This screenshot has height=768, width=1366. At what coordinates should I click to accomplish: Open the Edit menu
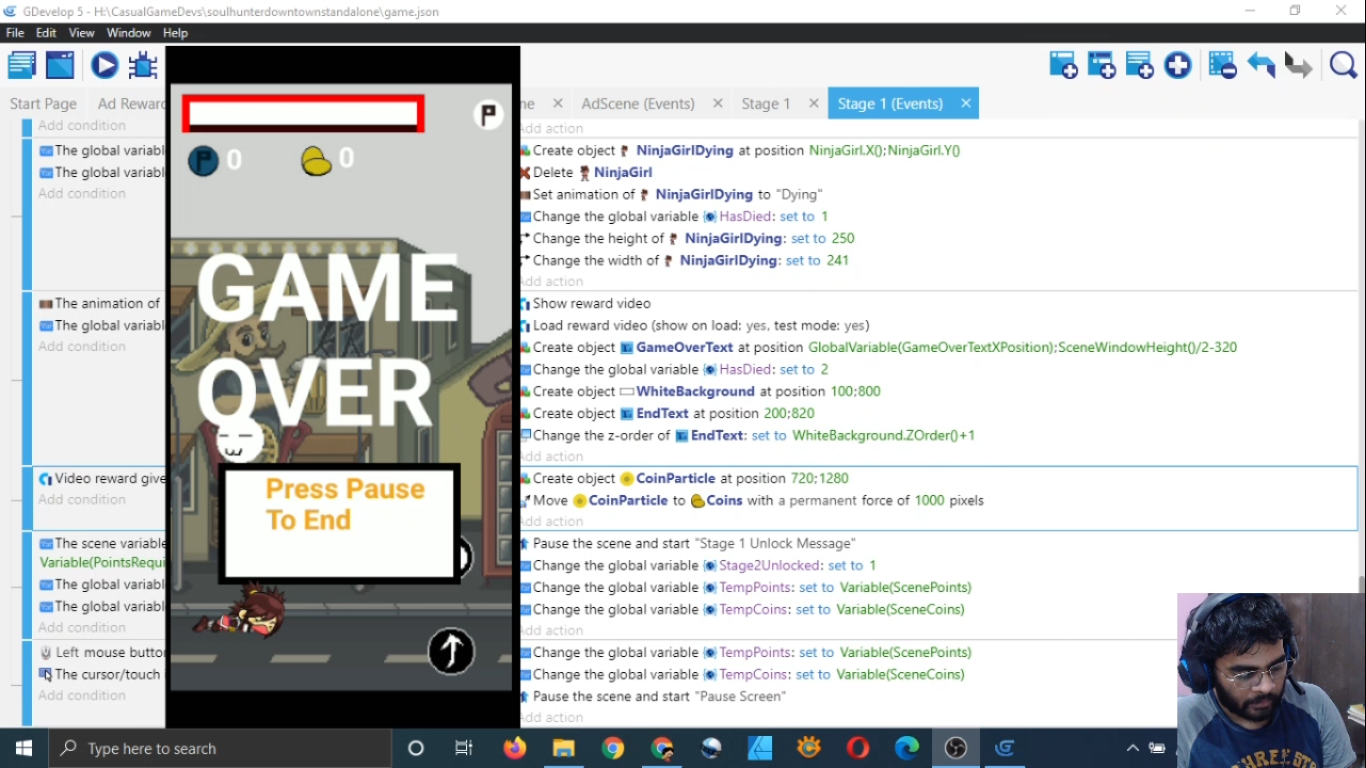click(x=47, y=33)
